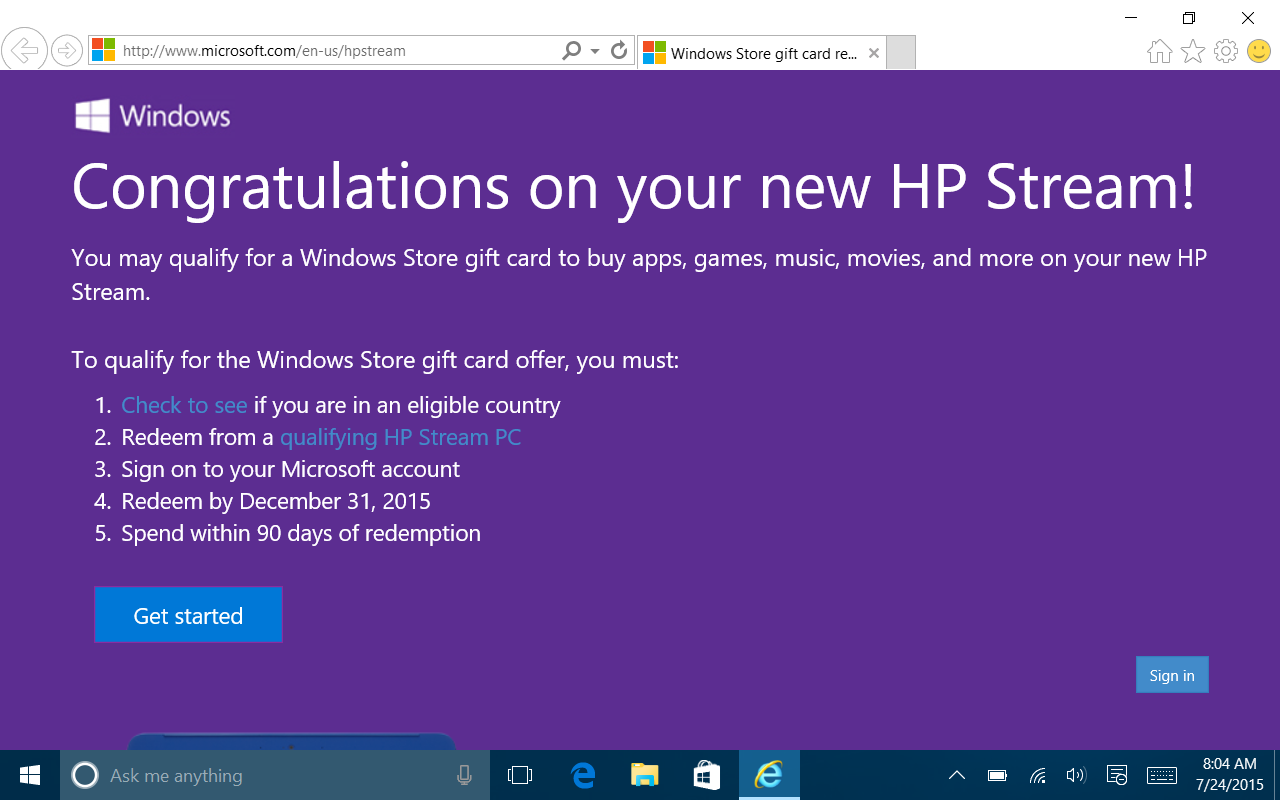Click the 'Ask me anything' search box
The height and width of the screenshot is (800, 1280).
270,775
